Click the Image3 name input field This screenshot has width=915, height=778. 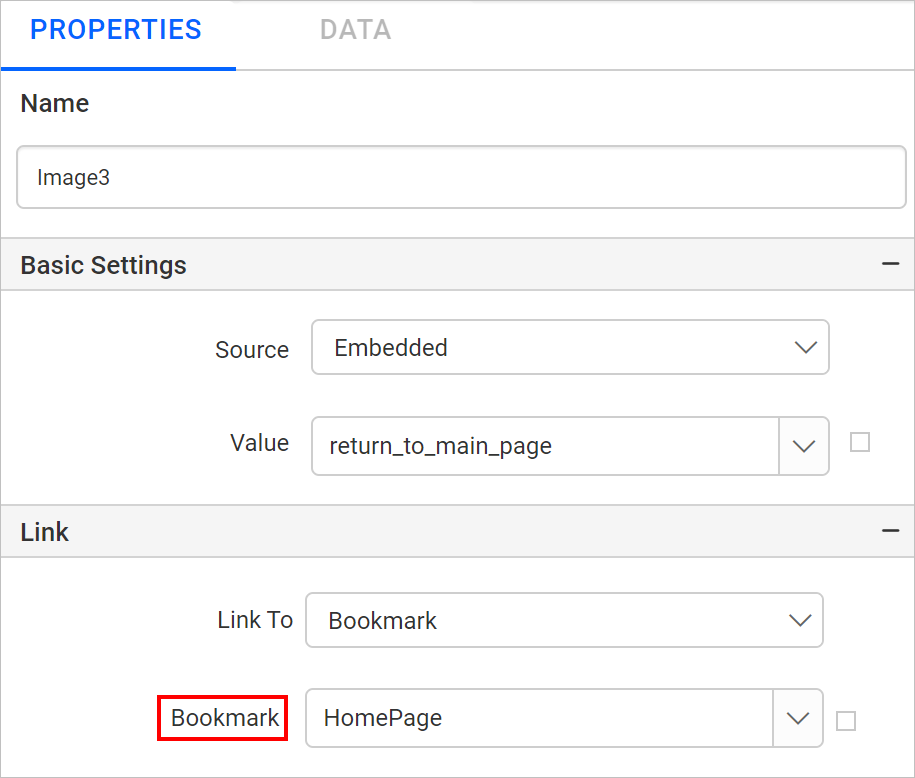click(x=461, y=177)
